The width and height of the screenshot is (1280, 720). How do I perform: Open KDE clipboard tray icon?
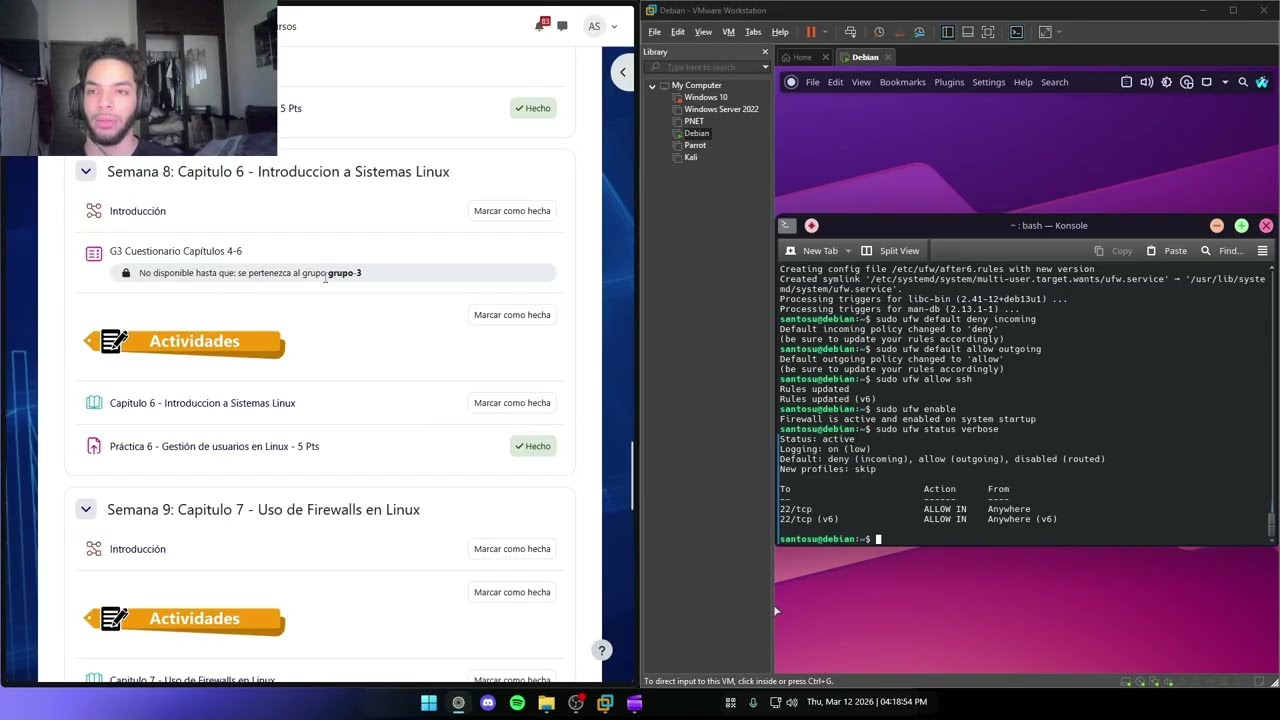coord(1127,82)
